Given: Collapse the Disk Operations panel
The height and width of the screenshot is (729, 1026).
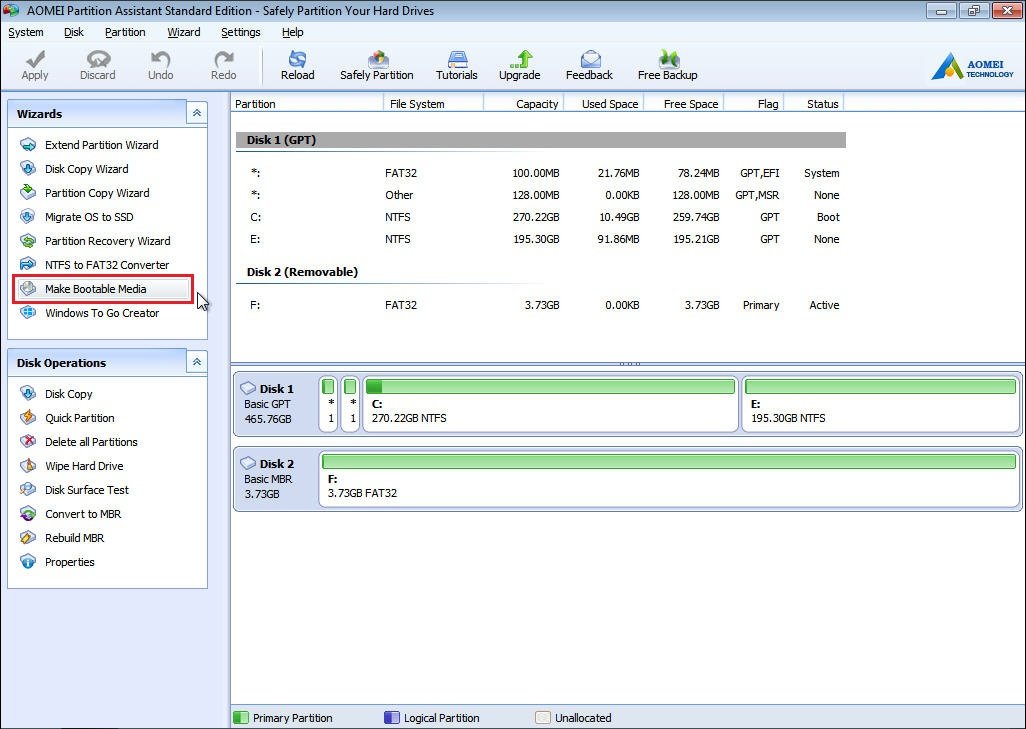Looking at the screenshot, I should point(196,362).
